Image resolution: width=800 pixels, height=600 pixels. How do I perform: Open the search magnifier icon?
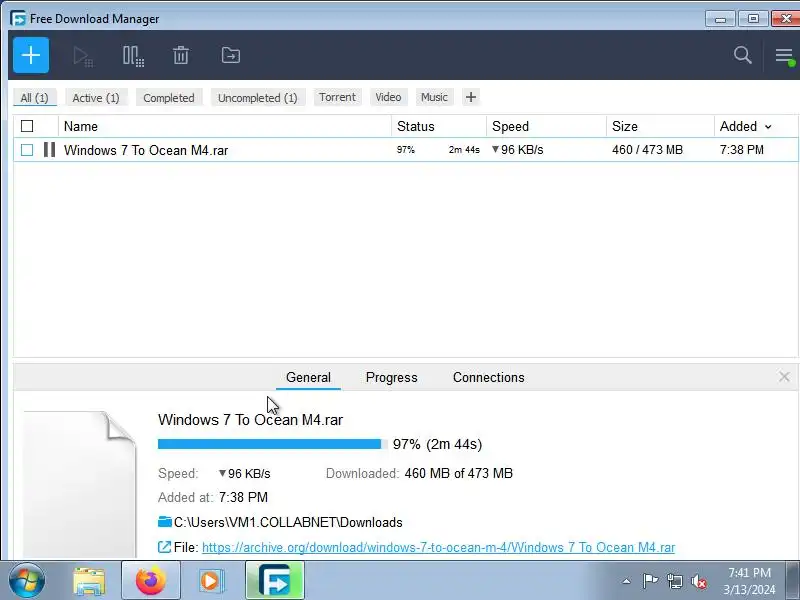click(742, 55)
